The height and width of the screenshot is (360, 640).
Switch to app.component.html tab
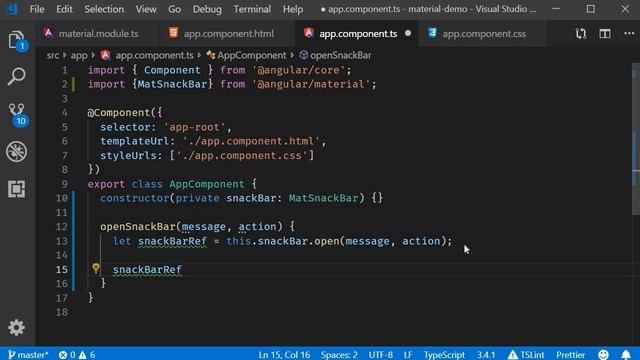coord(228,33)
